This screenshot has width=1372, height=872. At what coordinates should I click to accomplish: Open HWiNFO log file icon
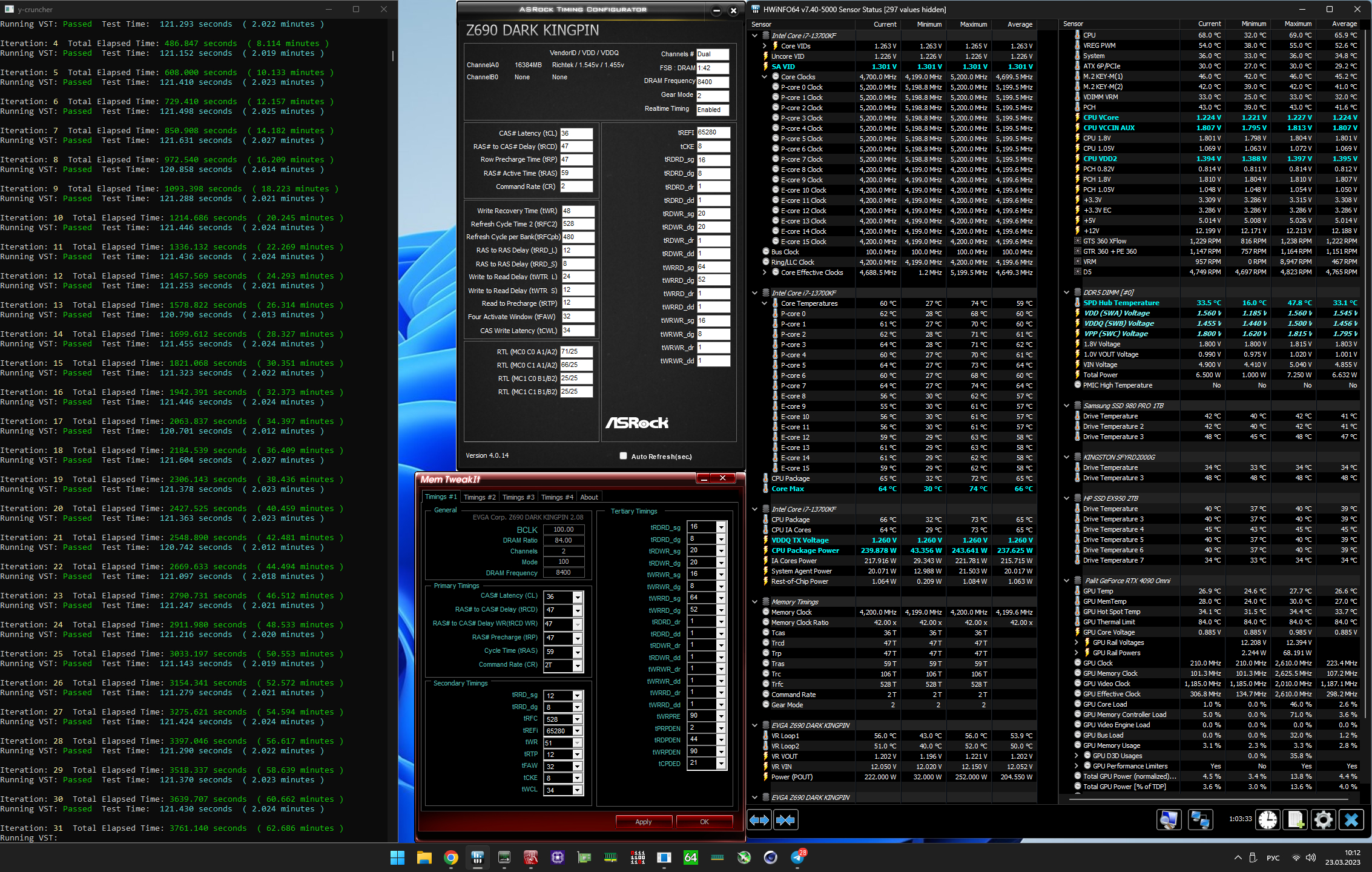click(1296, 820)
